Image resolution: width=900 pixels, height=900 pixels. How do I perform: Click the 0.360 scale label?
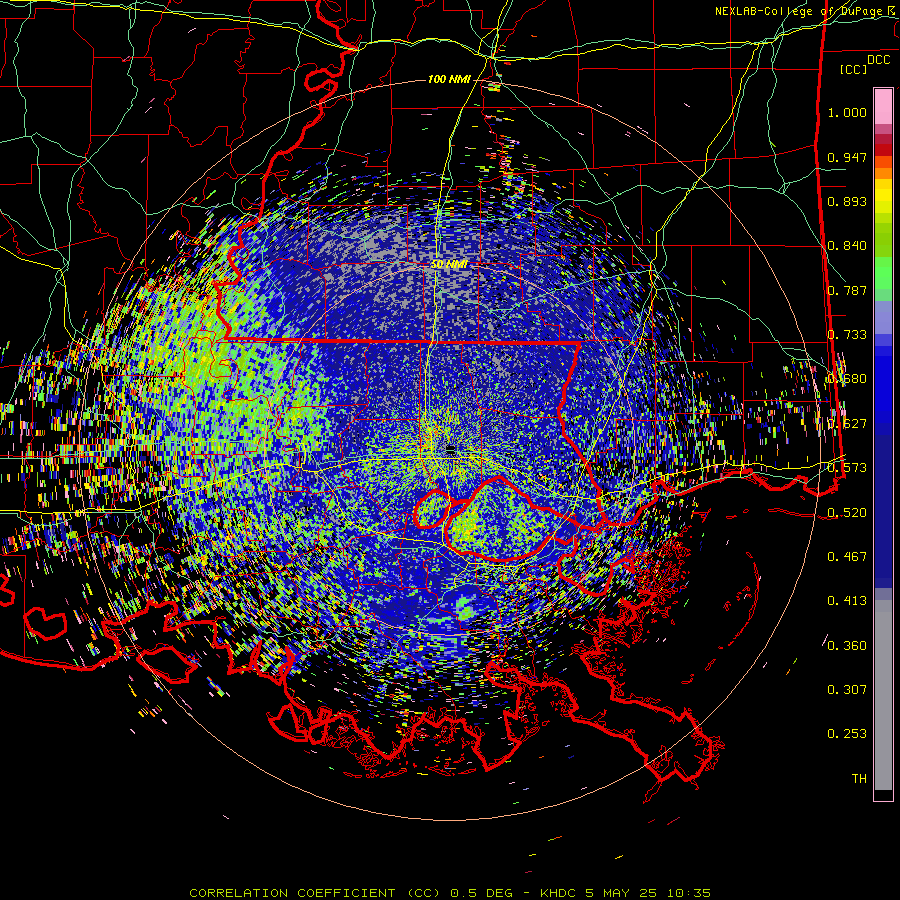click(847, 646)
